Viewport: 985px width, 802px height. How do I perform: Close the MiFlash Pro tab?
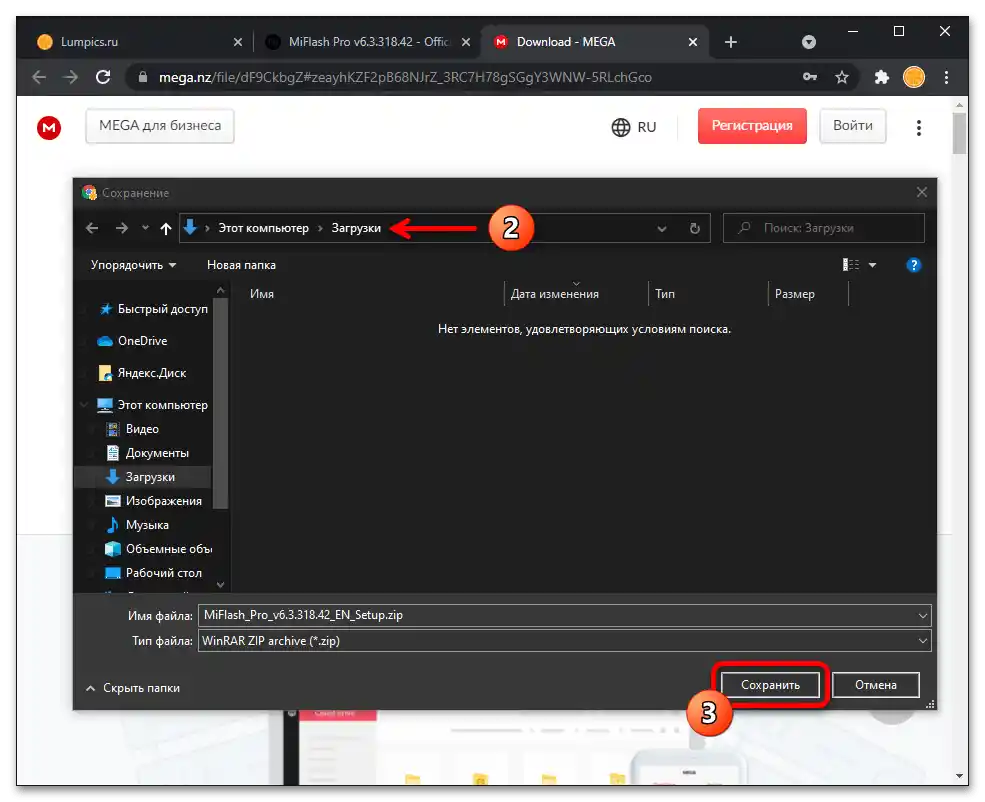[x=466, y=42]
